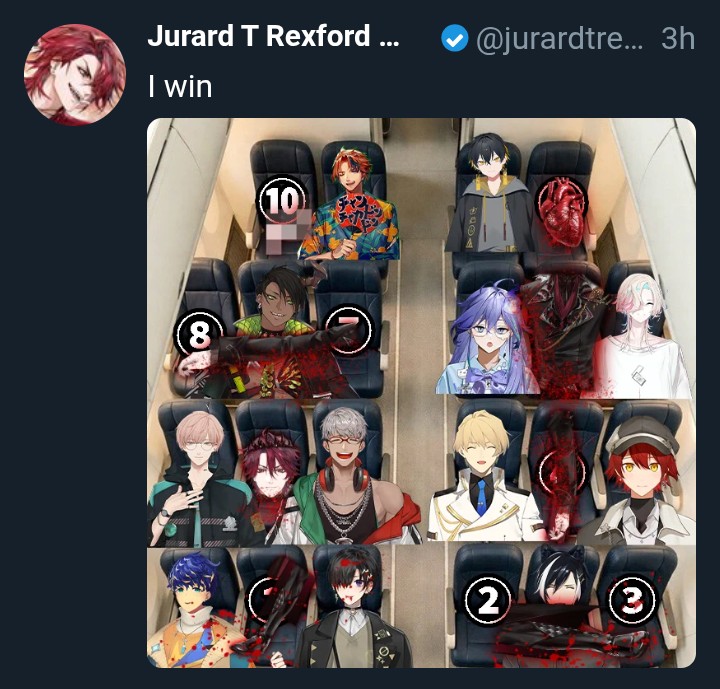Click the pixelated mosaic censored patch
The image size is (720, 689).
(x=286, y=233)
